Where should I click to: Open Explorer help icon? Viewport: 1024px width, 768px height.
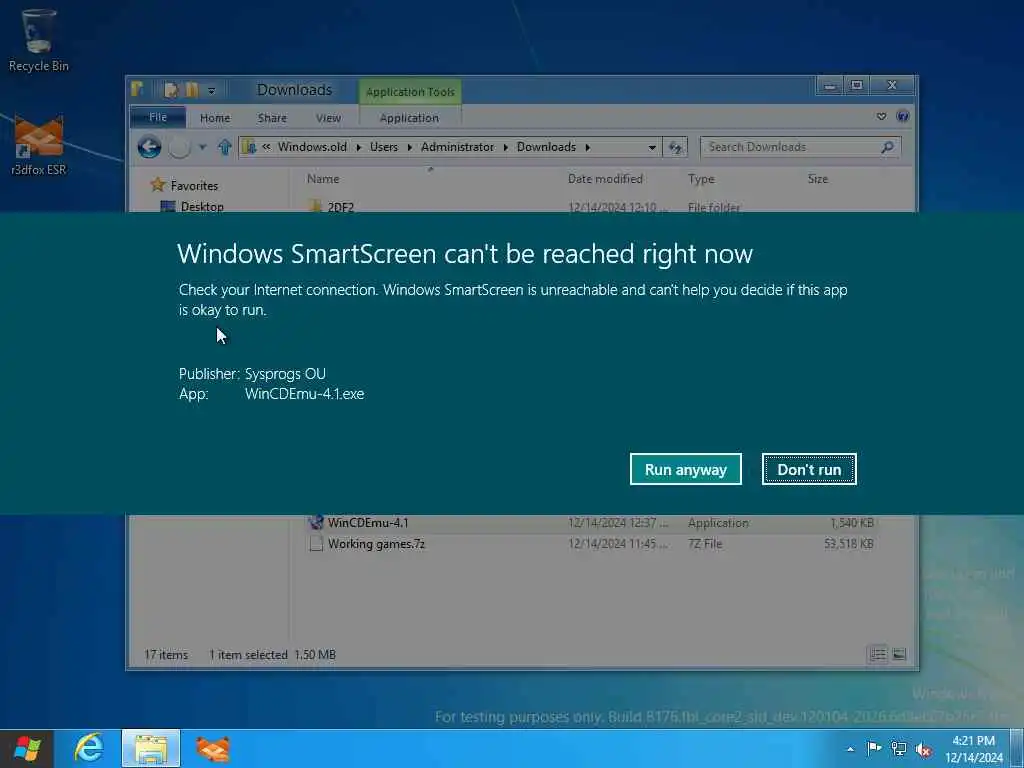903,116
